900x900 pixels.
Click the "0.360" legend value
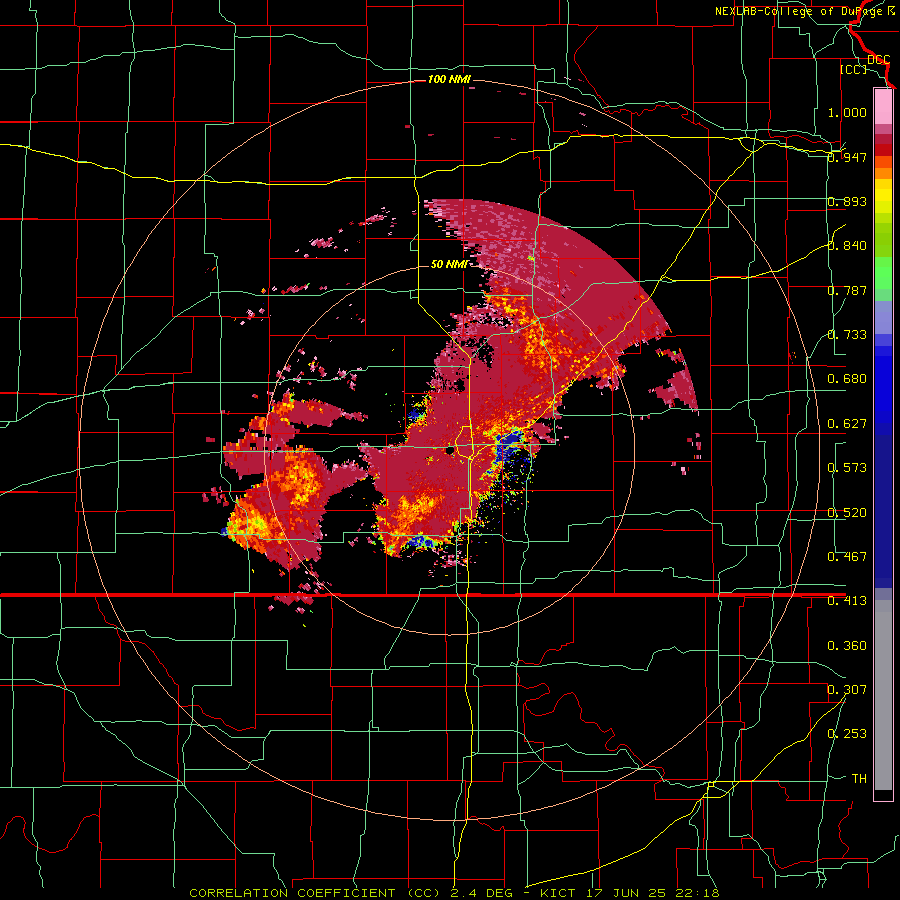tap(847, 646)
